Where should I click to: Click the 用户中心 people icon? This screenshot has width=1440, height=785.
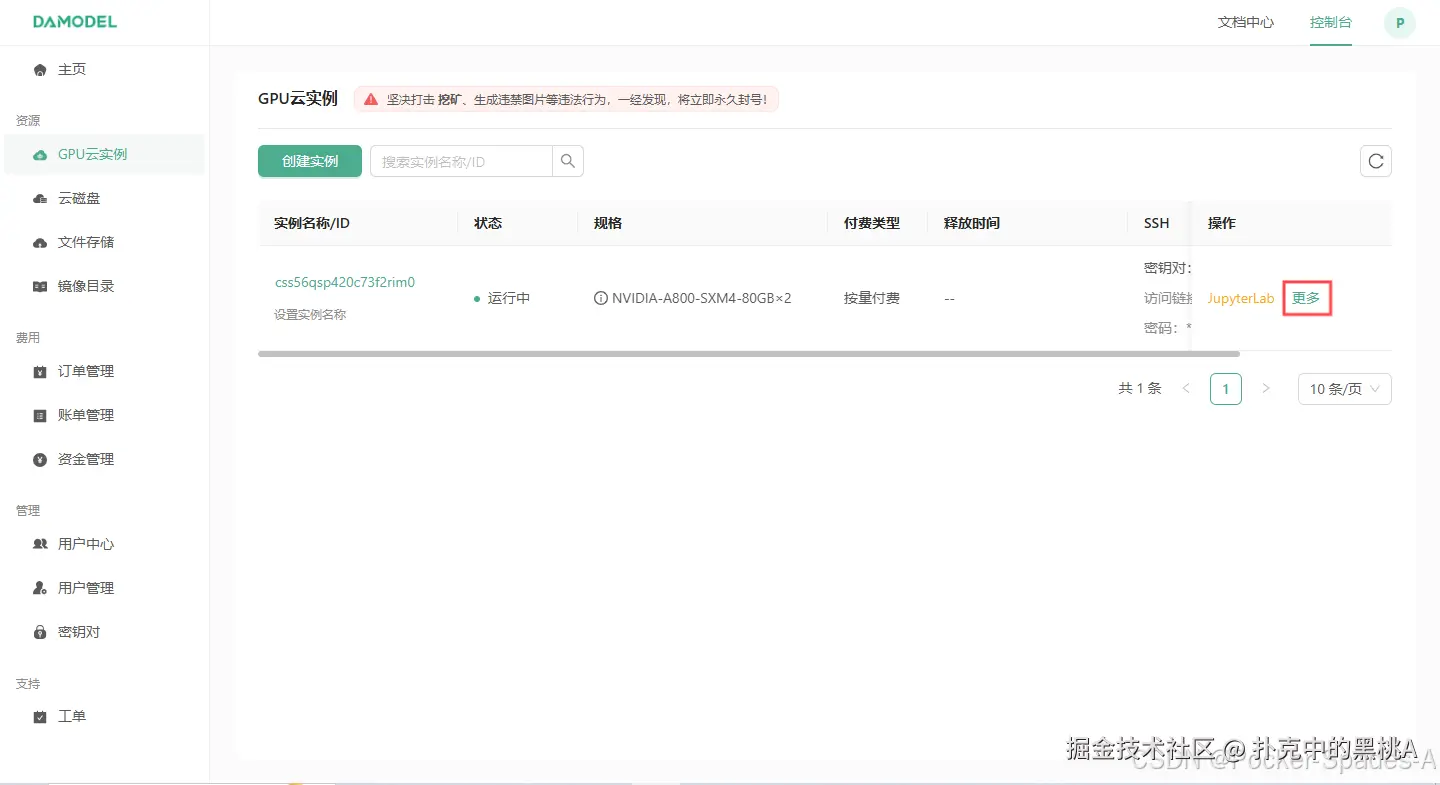(40, 545)
